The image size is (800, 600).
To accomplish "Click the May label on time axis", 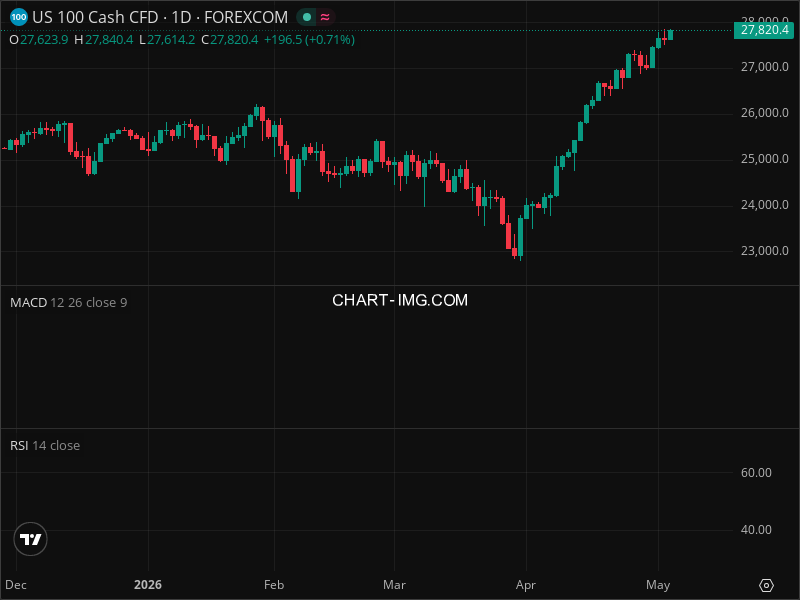I will (x=658, y=585).
